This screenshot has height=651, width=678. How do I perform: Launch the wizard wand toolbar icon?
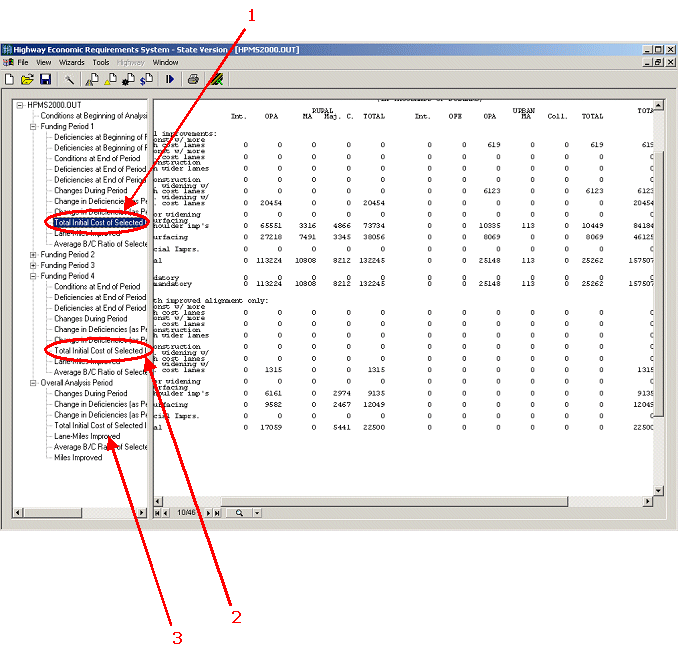point(69,80)
